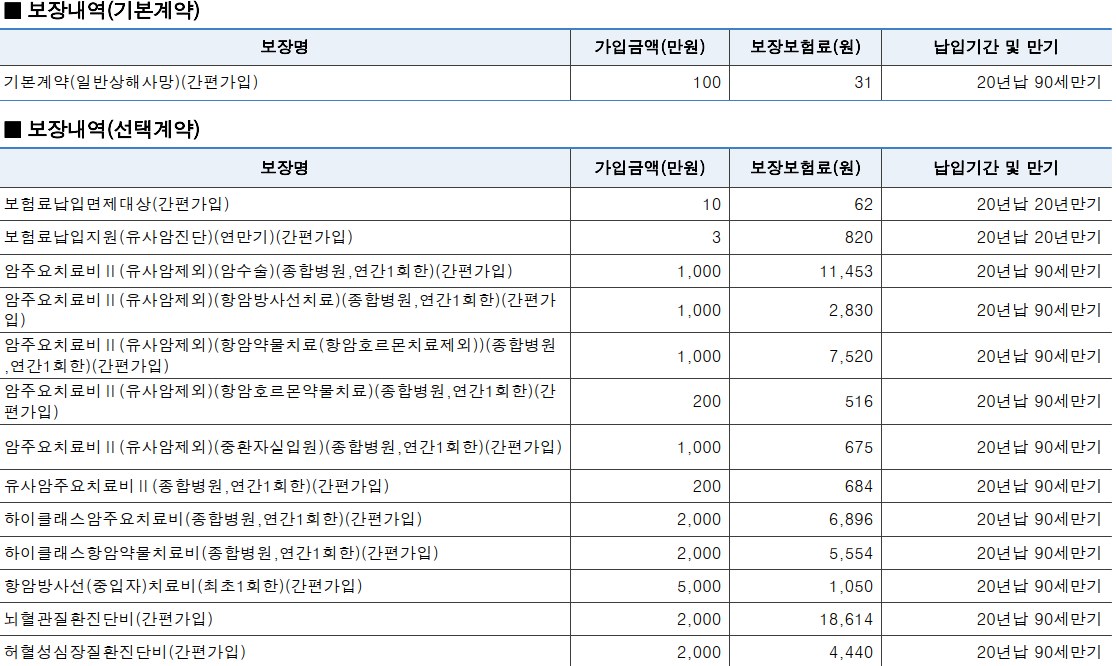Viewport: 1116px width, 666px height.
Task: Click premium value '11,453'
Action: 846,272
